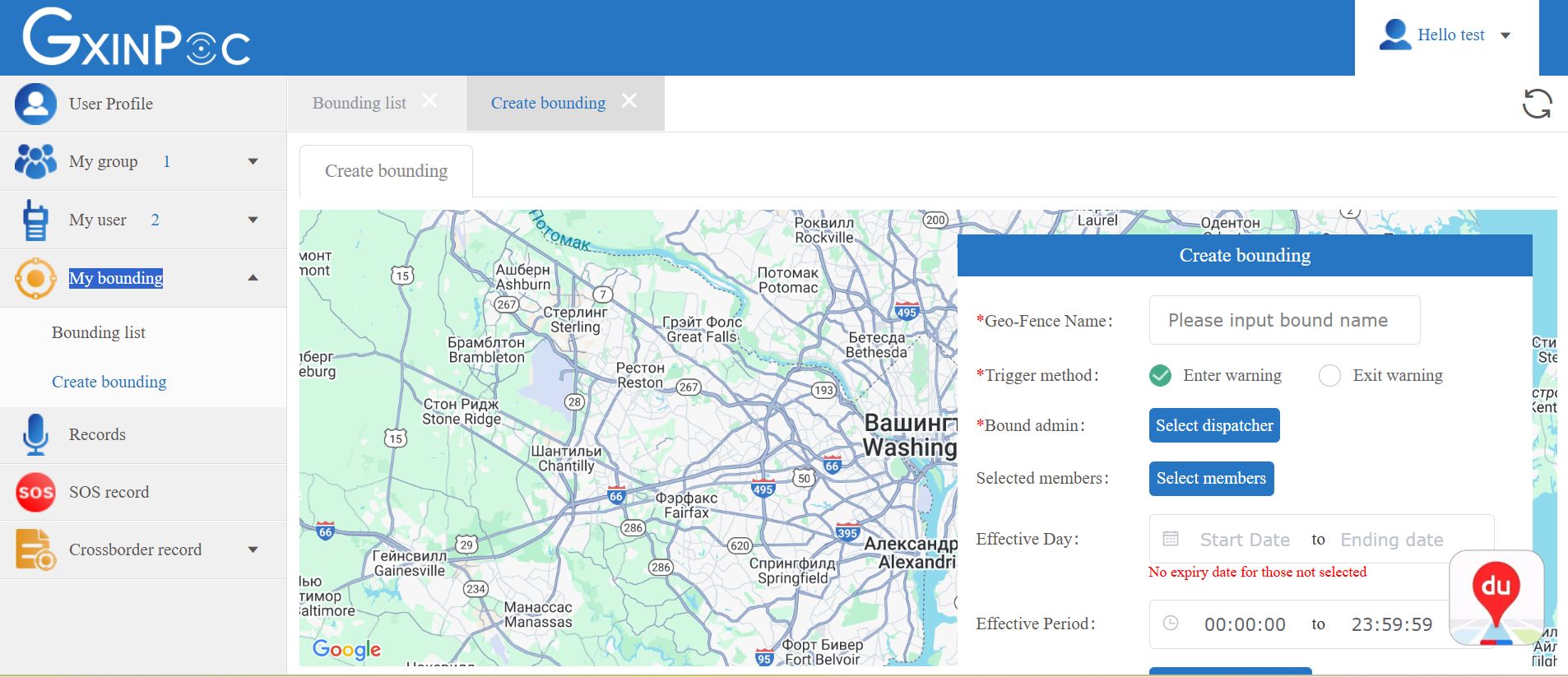The height and width of the screenshot is (677, 1568).
Task: Open Create bounding in sidebar
Action: (109, 382)
